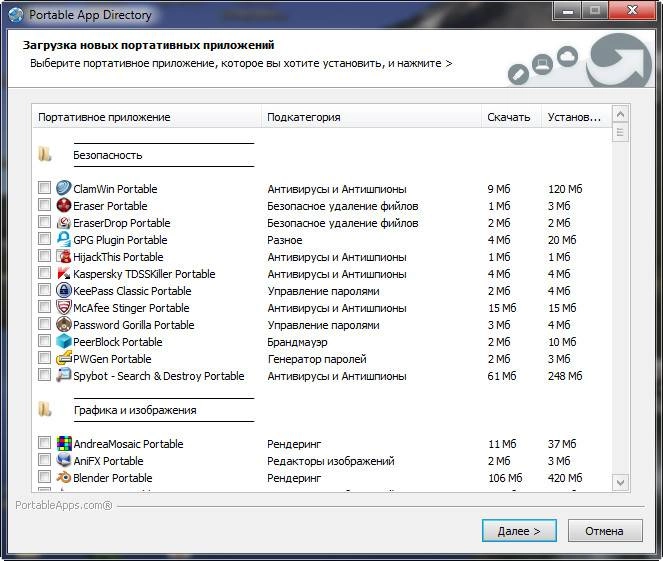Enable the AniFX Portable checkbox
Image resolution: width=663 pixels, height=561 pixels.
[44, 460]
